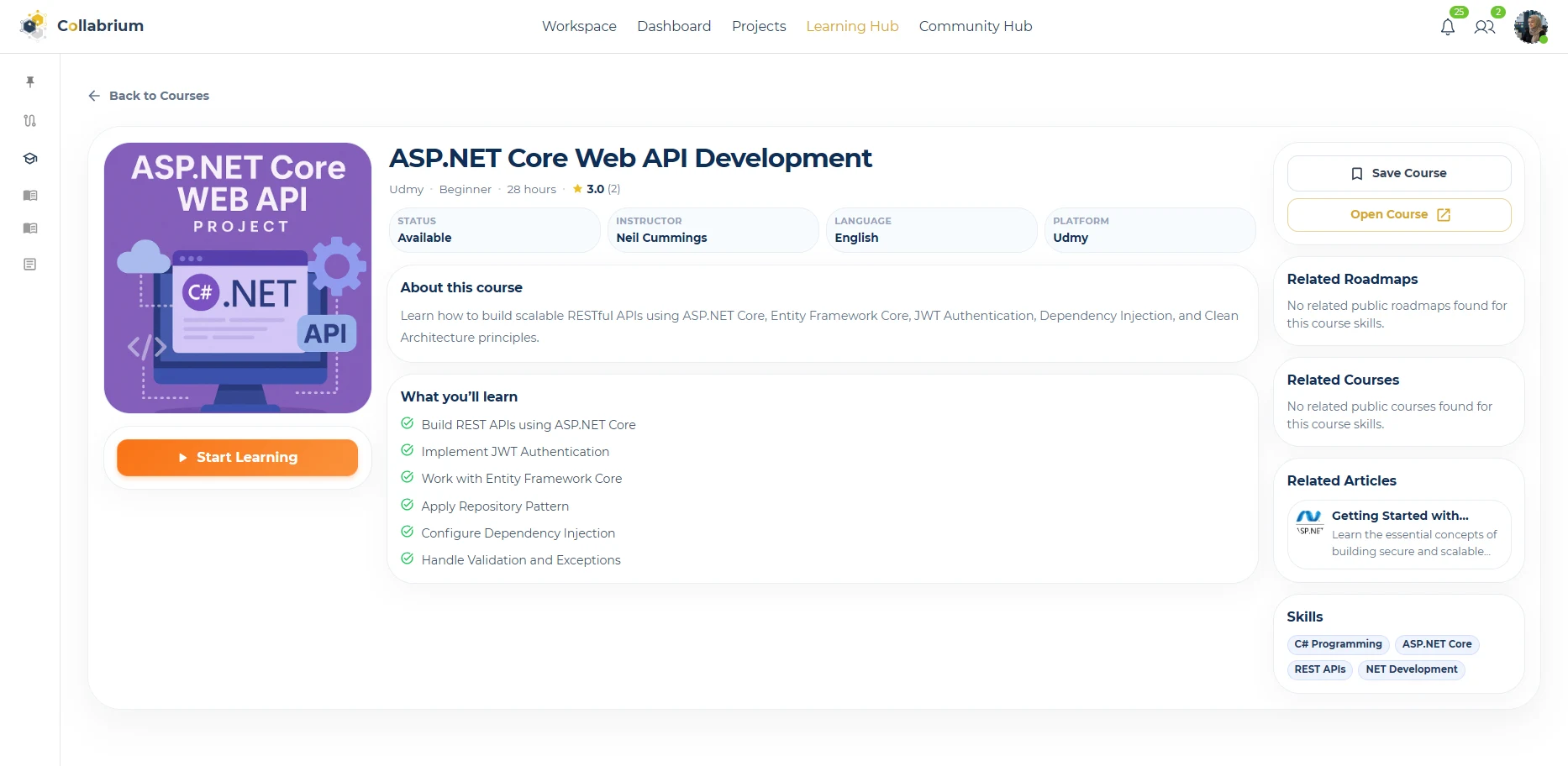The image size is (1568, 766).
Task: Click the 3.0 rating value
Action: click(595, 189)
